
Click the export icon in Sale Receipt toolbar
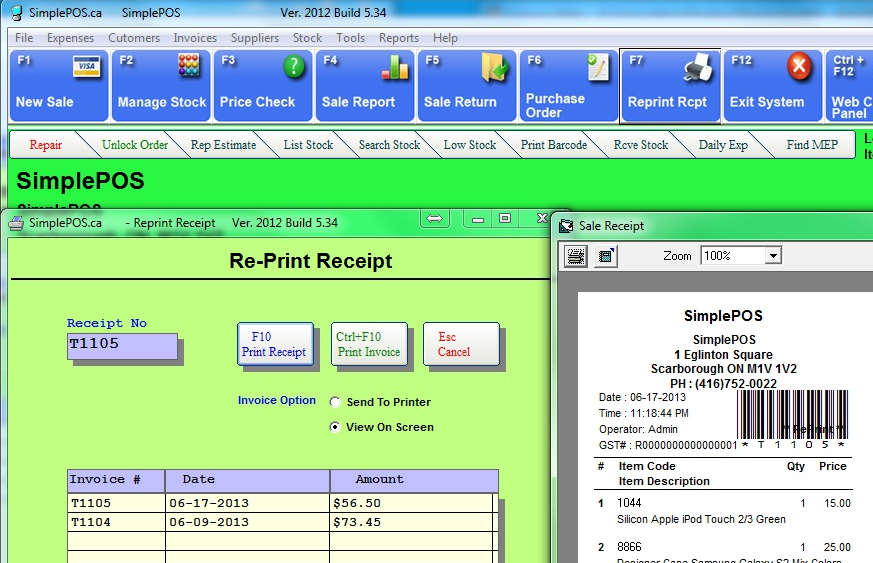coord(605,256)
